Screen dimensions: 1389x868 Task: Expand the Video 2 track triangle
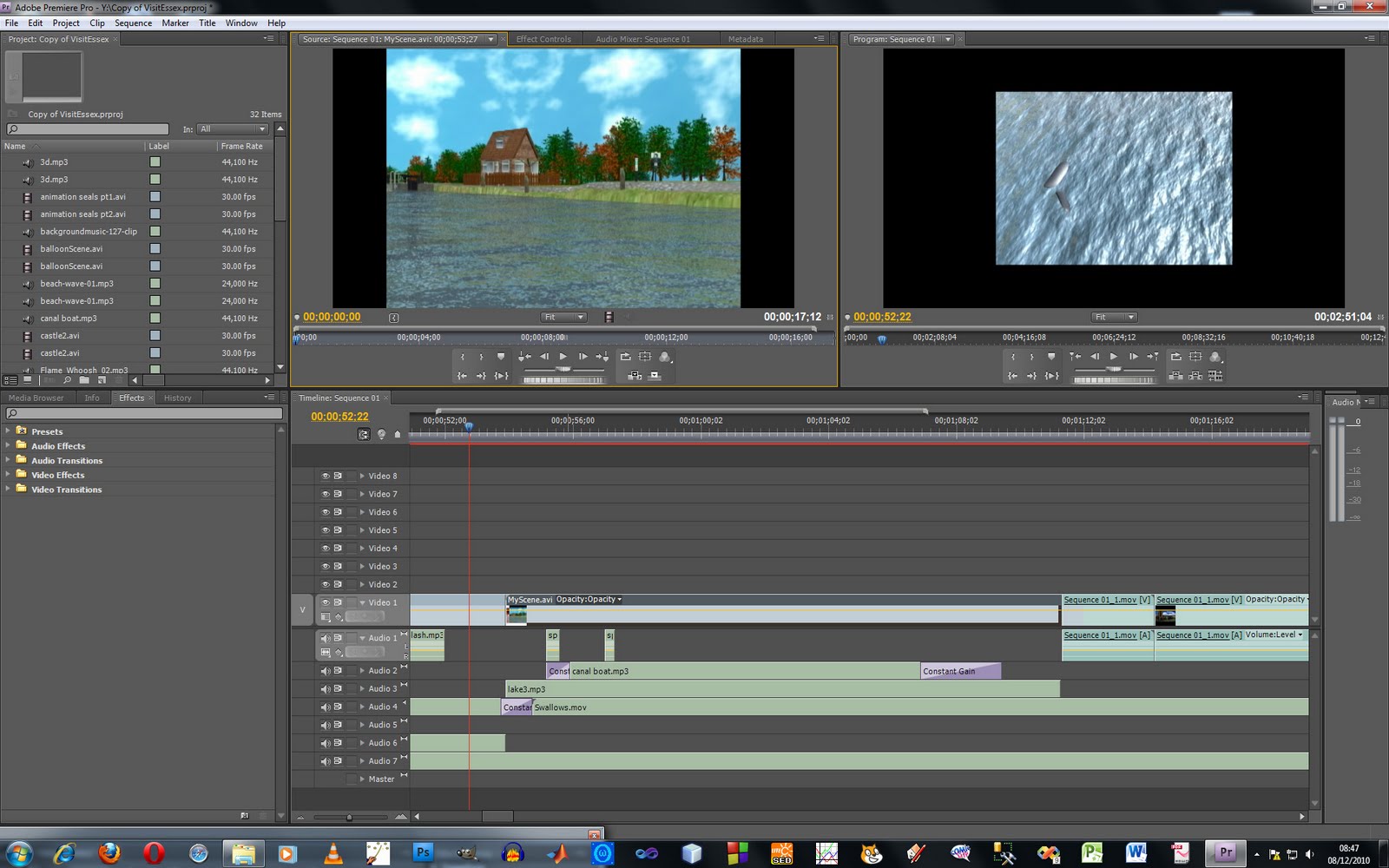pos(362,585)
